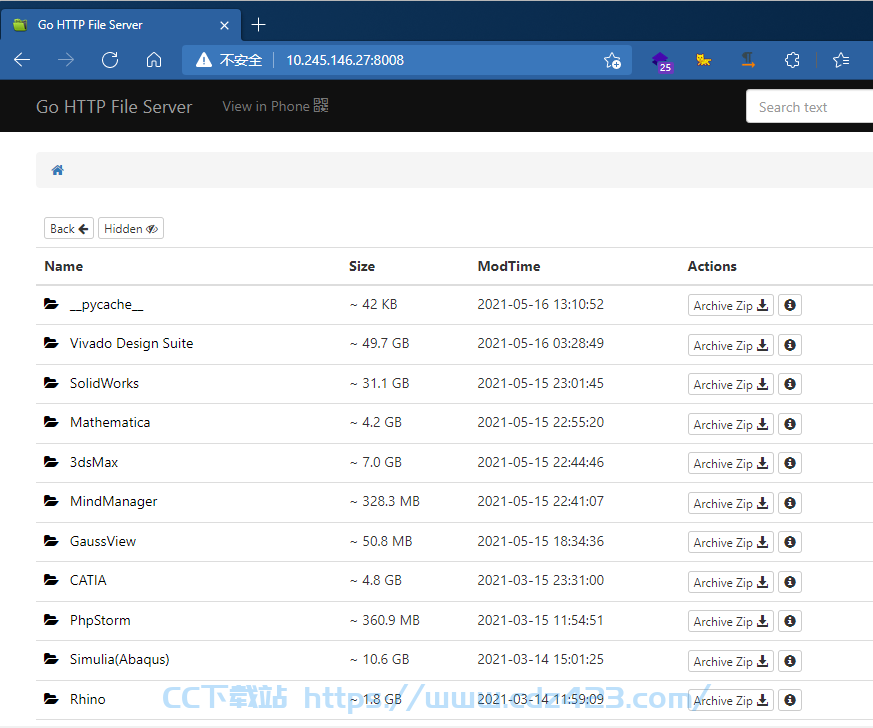Archive Zip the 3dsMax folder
Image resolution: width=873 pixels, height=728 pixels.
[x=730, y=463]
